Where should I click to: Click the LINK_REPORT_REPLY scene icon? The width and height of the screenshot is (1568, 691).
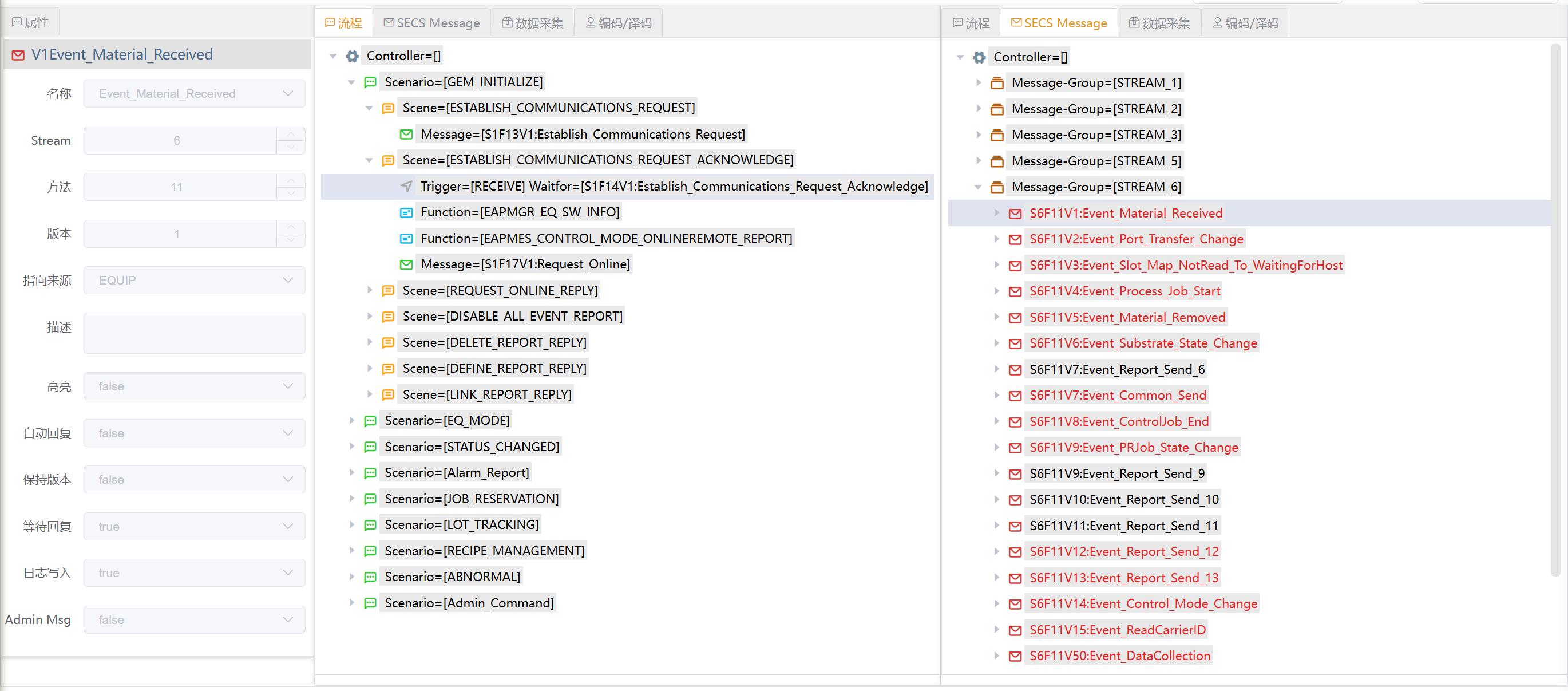(388, 395)
